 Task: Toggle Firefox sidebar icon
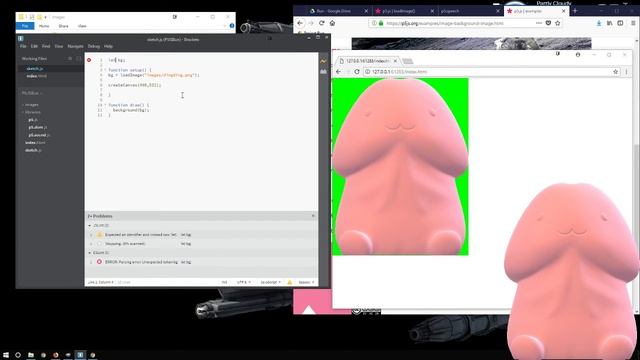(x=620, y=23)
